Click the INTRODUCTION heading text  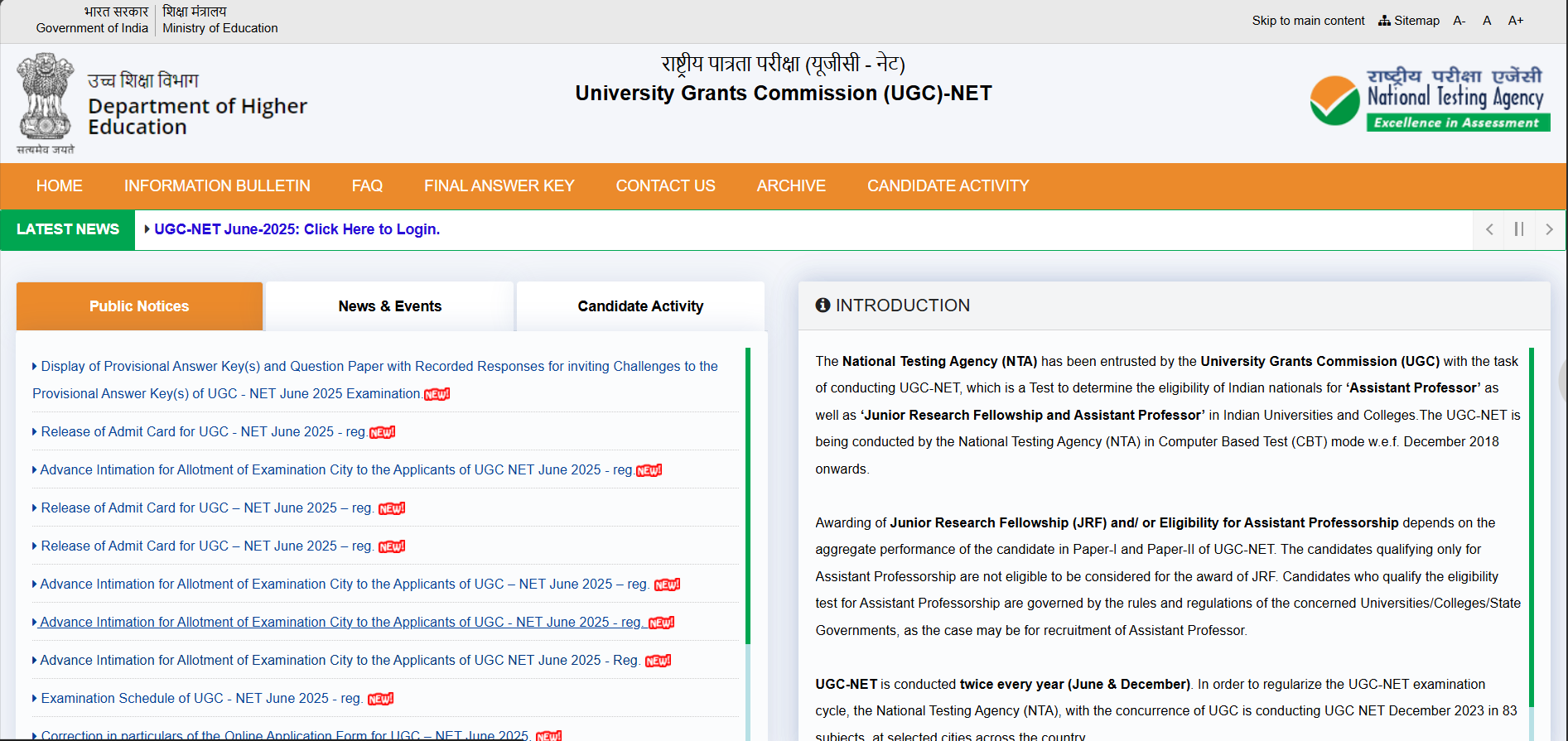903,306
